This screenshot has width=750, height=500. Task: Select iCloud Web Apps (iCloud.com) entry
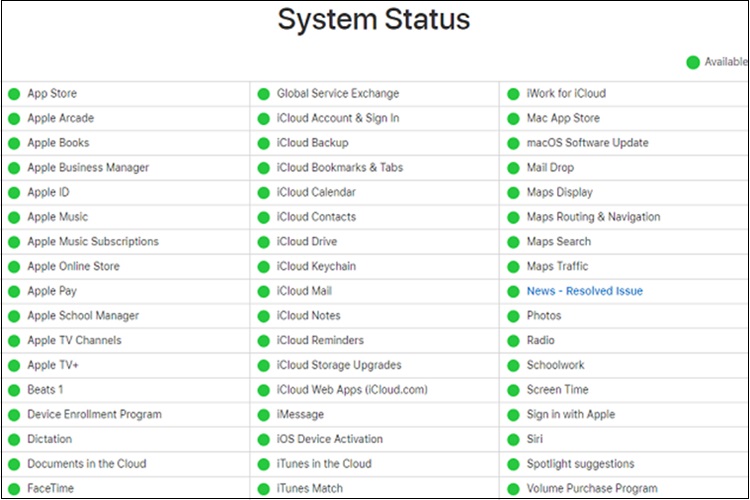pos(352,389)
